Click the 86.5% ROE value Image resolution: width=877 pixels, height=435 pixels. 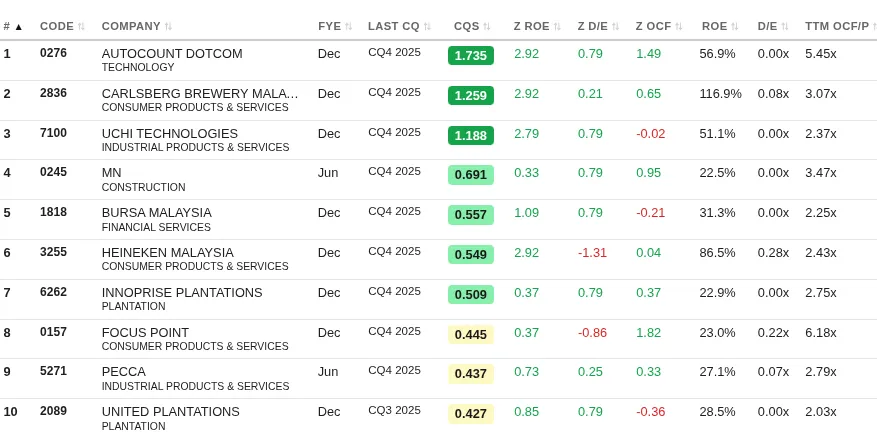(x=717, y=253)
